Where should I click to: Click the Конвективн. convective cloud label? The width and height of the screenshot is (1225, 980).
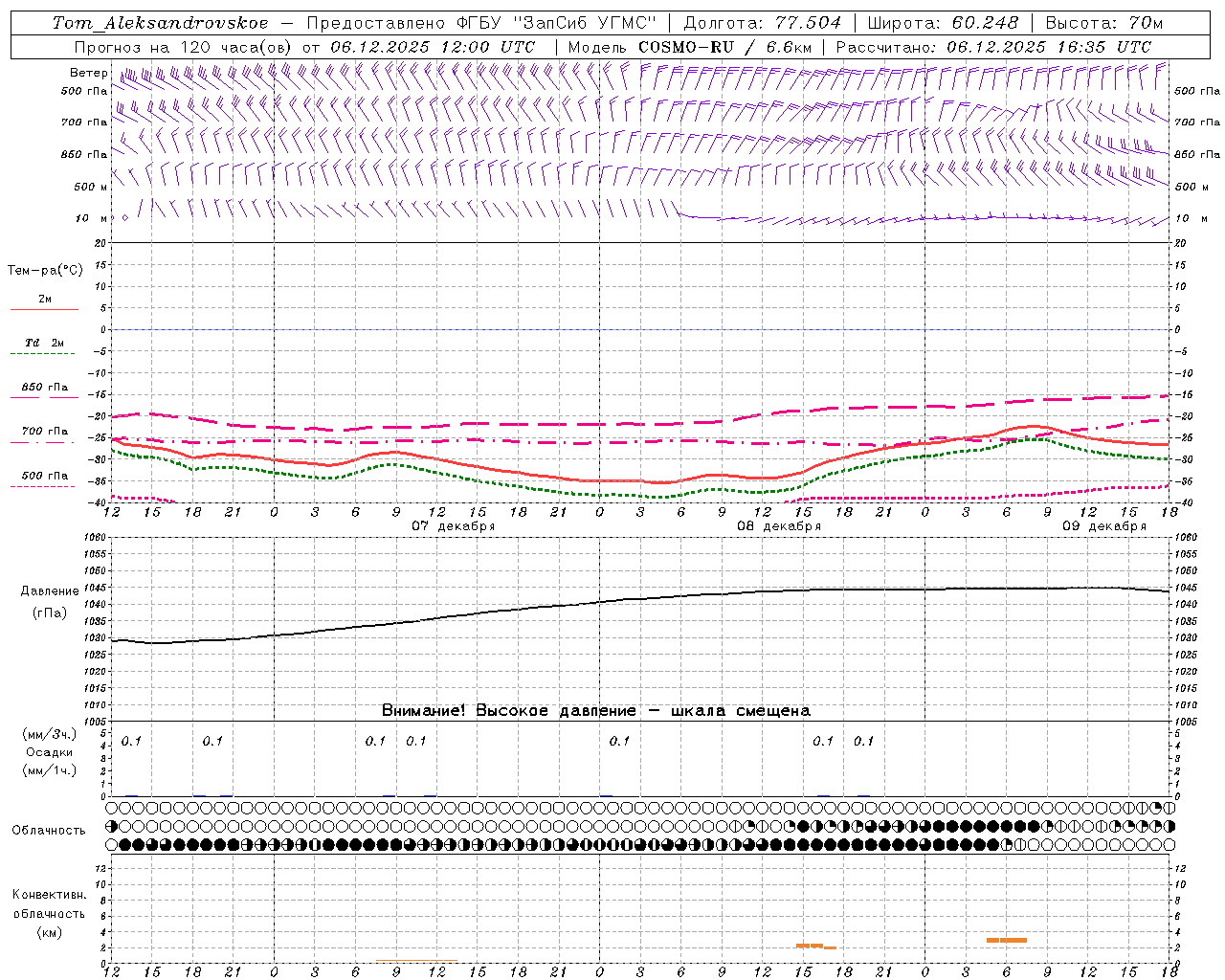49,895
